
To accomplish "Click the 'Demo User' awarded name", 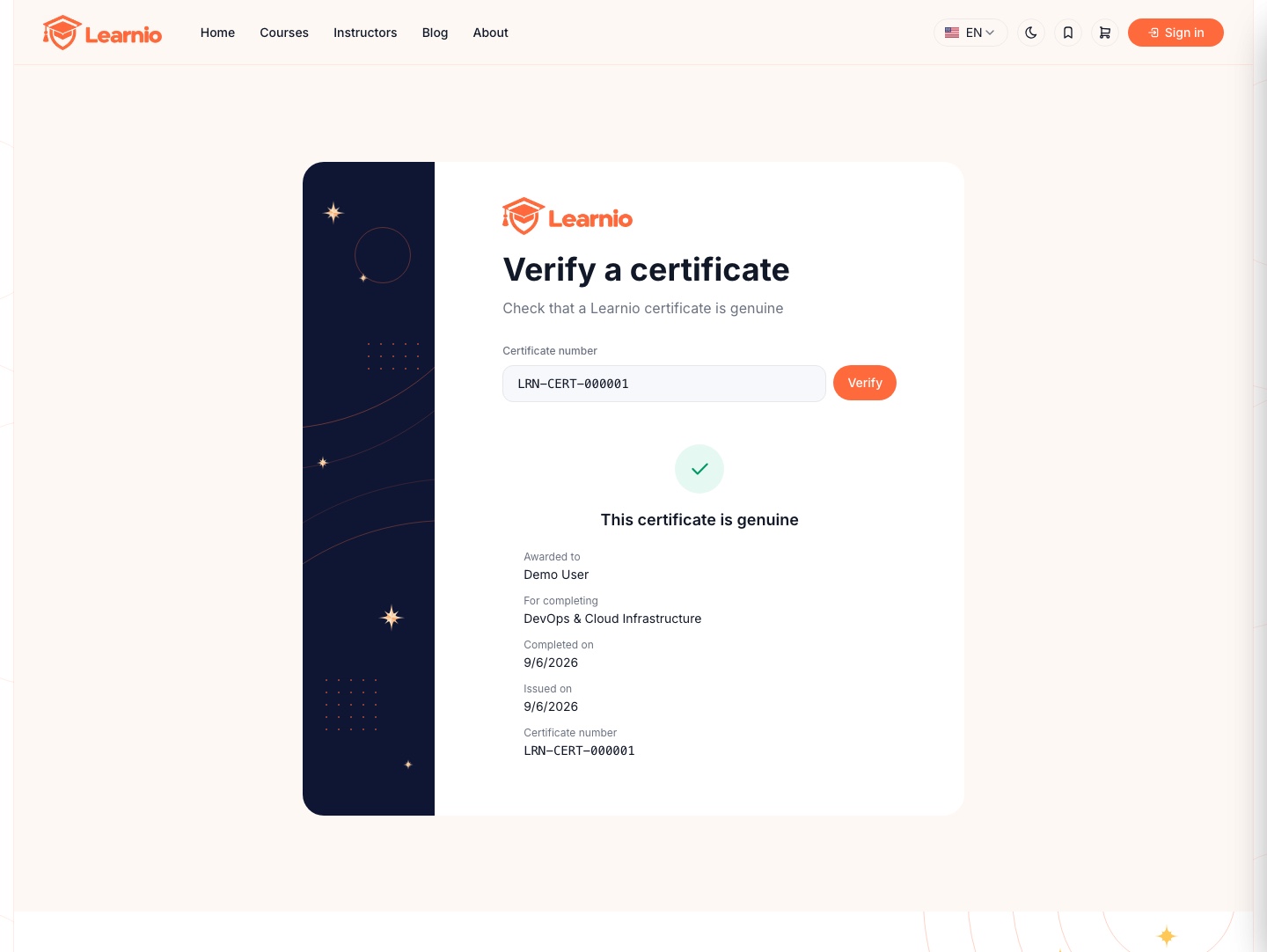I will coord(556,575).
